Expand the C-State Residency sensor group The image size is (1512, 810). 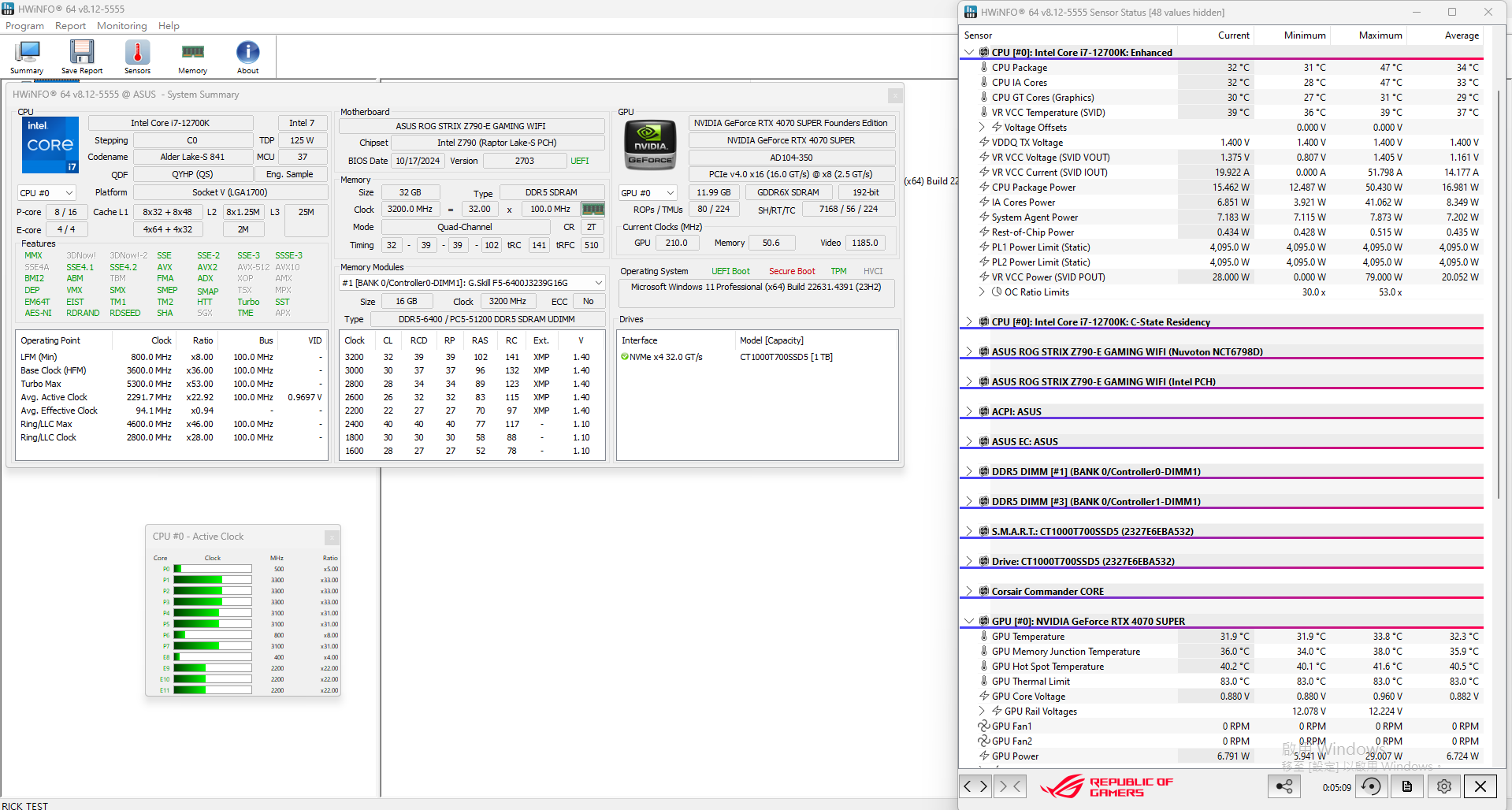(x=969, y=322)
